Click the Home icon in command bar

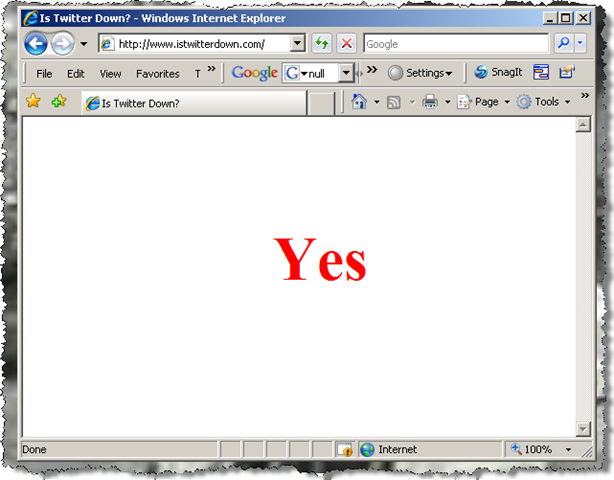pyautogui.click(x=360, y=102)
